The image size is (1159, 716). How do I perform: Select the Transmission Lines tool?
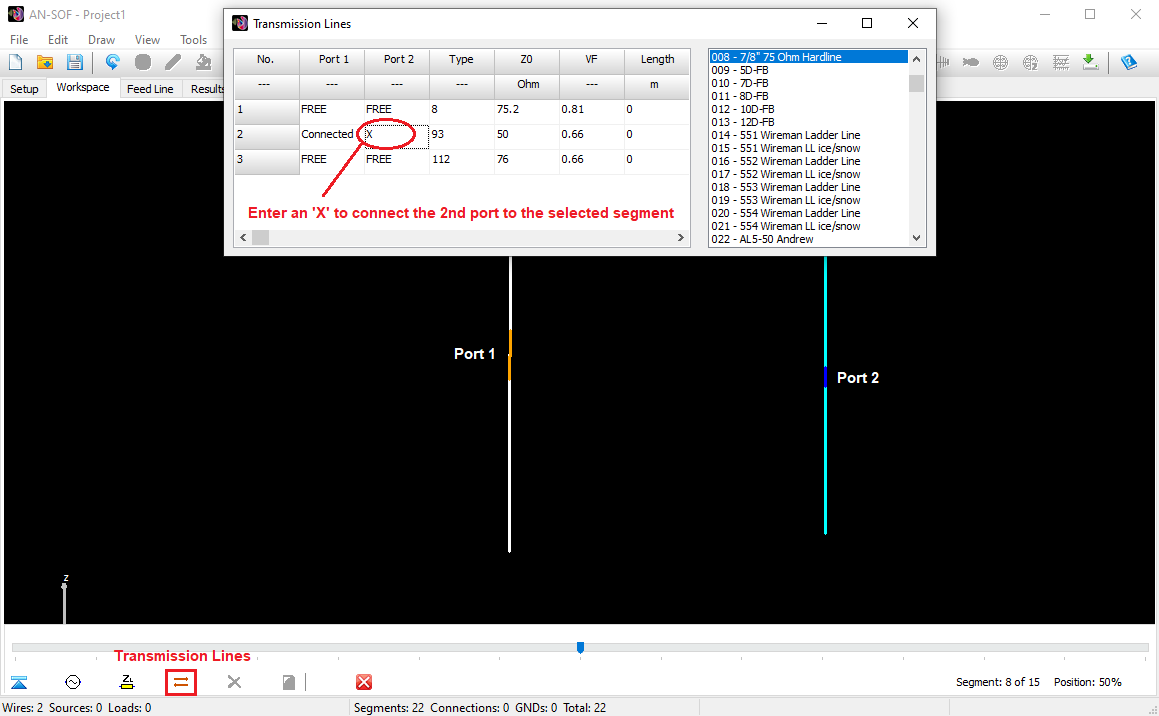tap(181, 682)
